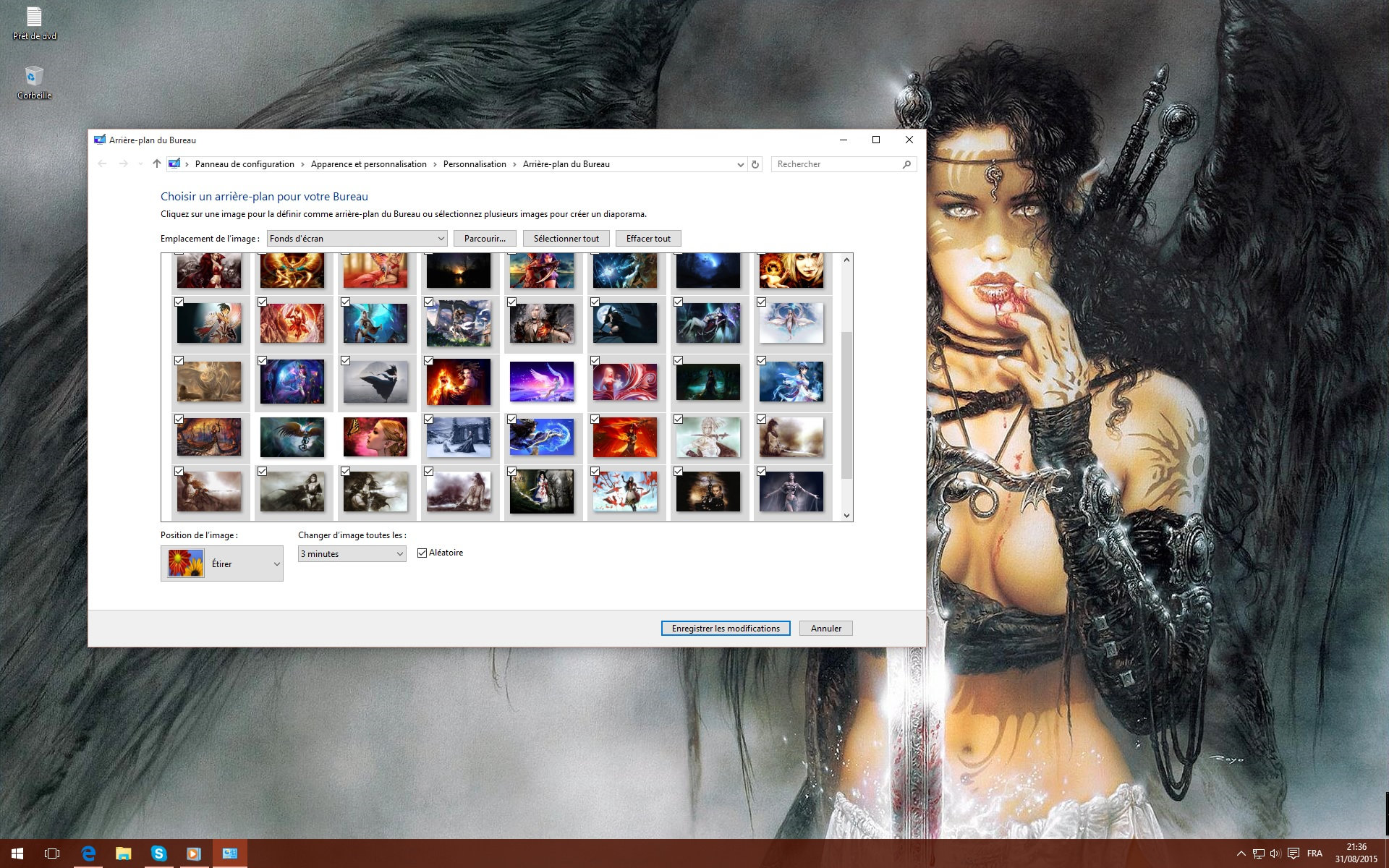Open the Corbeille recycle bin desktop icon
Screen dimensions: 1389x868
(34, 82)
